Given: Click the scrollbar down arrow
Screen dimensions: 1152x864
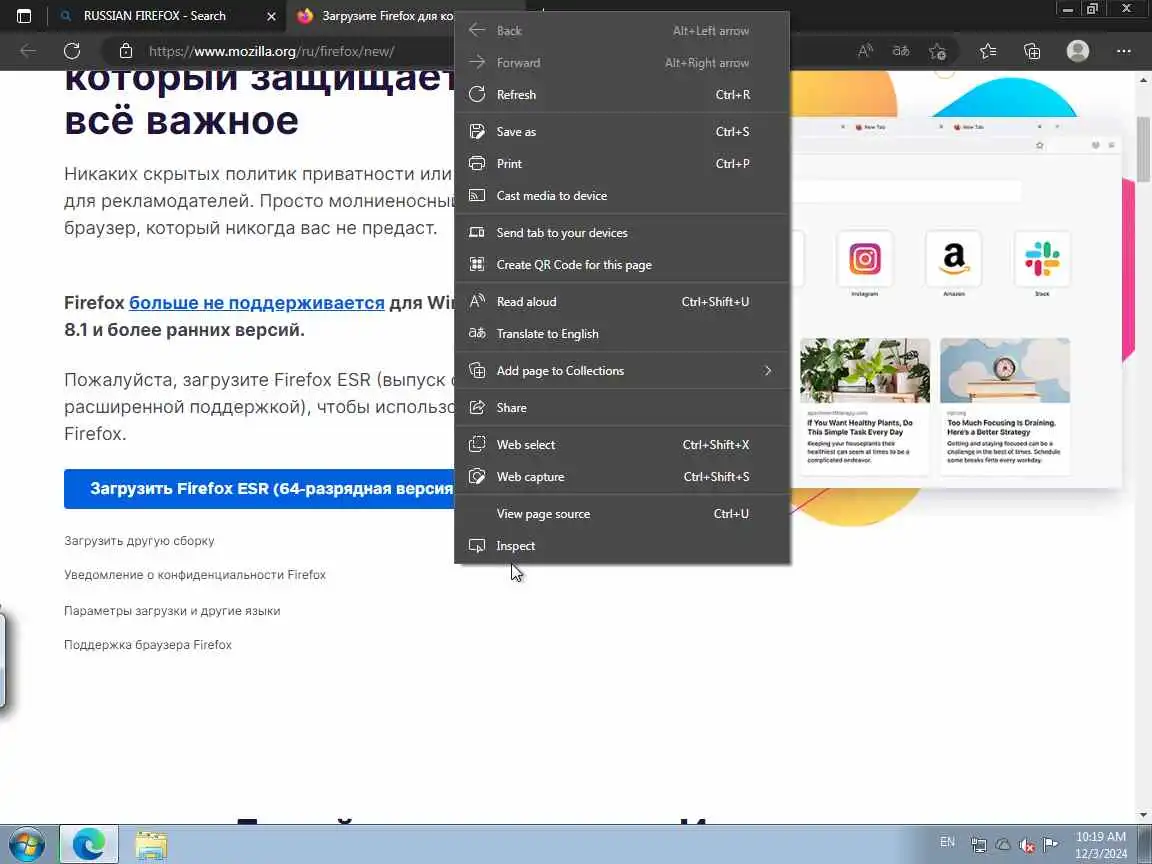Looking at the screenshot, I should (x=1144, y=816).
